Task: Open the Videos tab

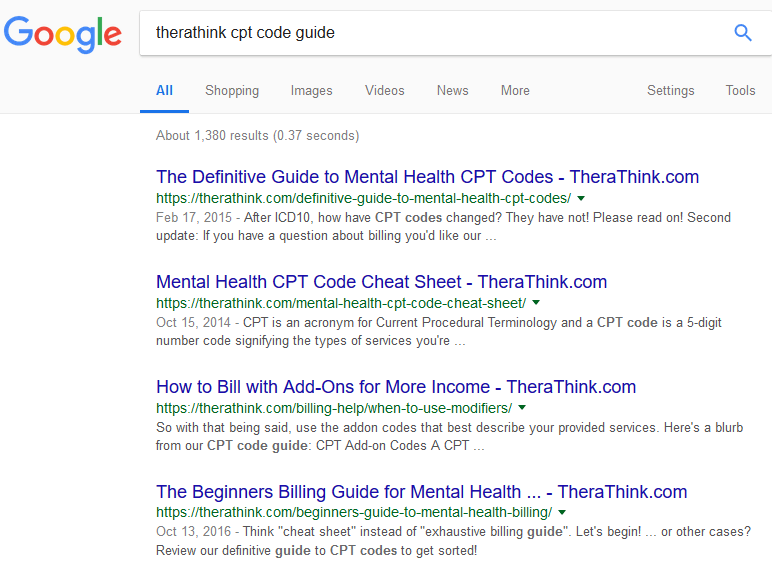Action: [385, 91]
